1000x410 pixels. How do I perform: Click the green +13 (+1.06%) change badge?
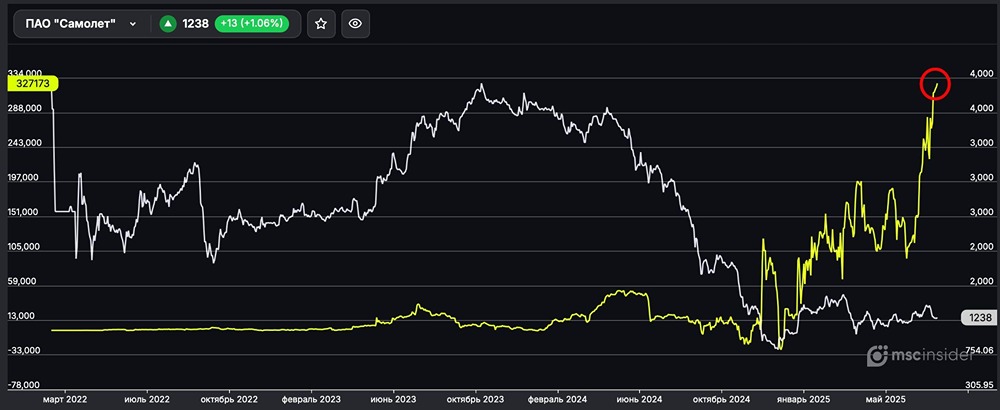tap(252, 24)
